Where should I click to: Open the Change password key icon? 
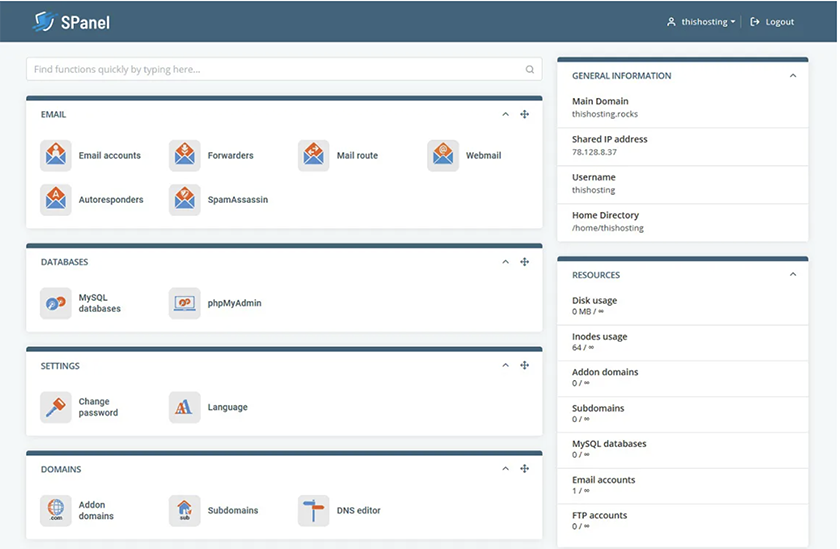pyautogui.click(x=56, y=407)
